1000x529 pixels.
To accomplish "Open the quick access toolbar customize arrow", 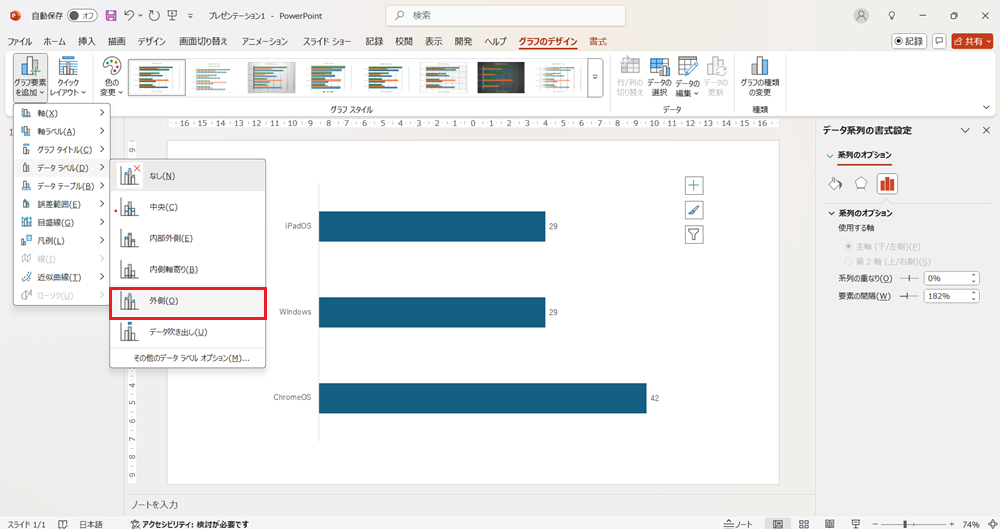I will (x=191, y=15).
